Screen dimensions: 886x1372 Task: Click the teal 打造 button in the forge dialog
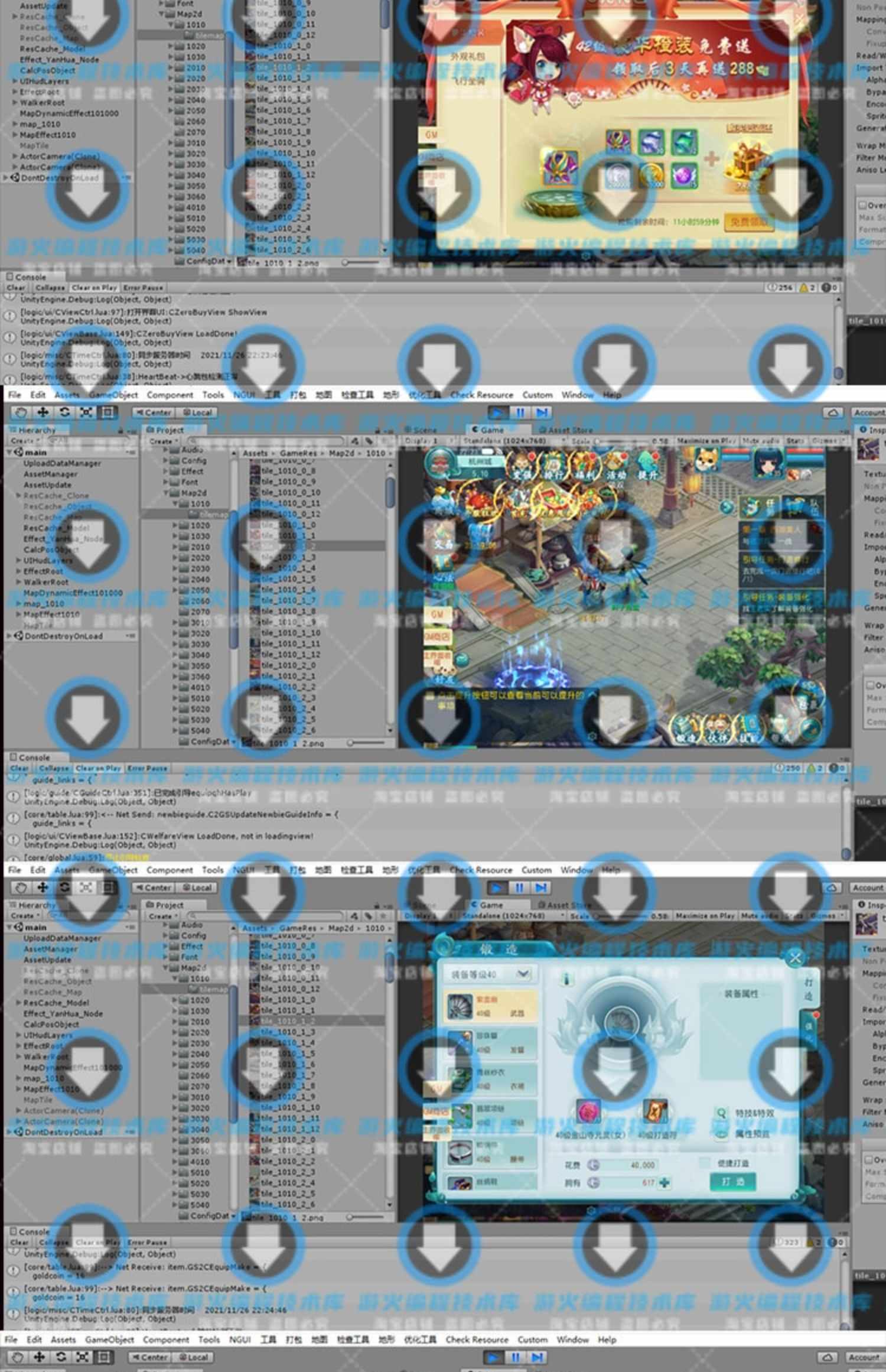point(732,1182)
